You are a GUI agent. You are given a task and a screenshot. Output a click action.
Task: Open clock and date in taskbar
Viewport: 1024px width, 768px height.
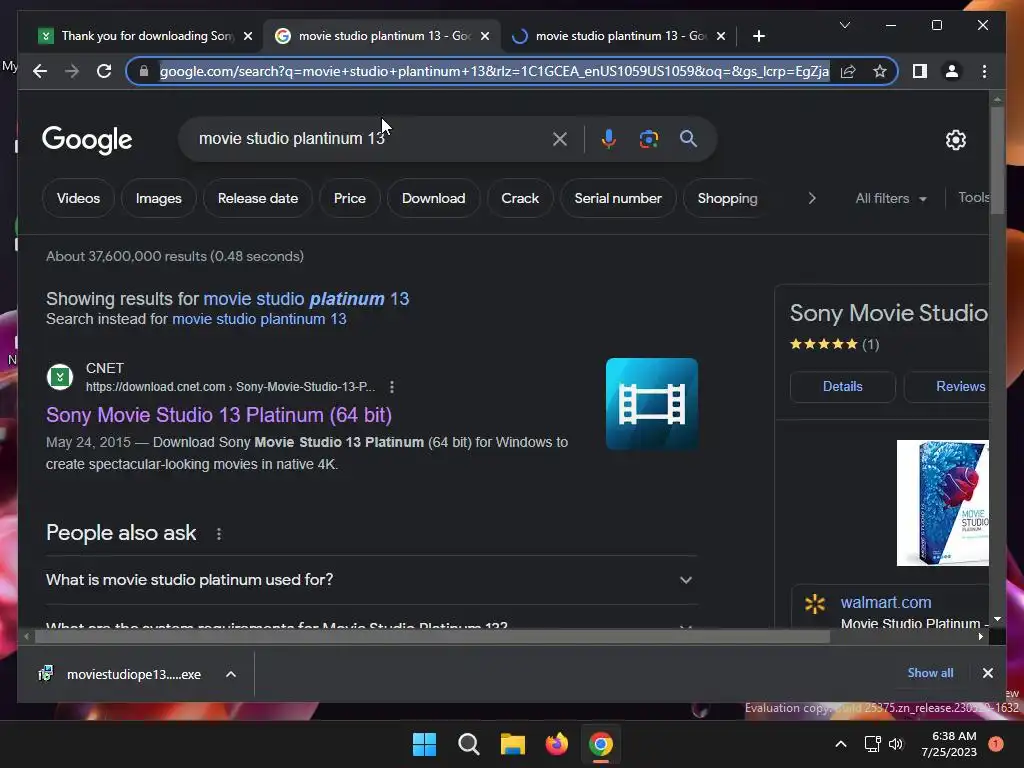click(949, 744)
